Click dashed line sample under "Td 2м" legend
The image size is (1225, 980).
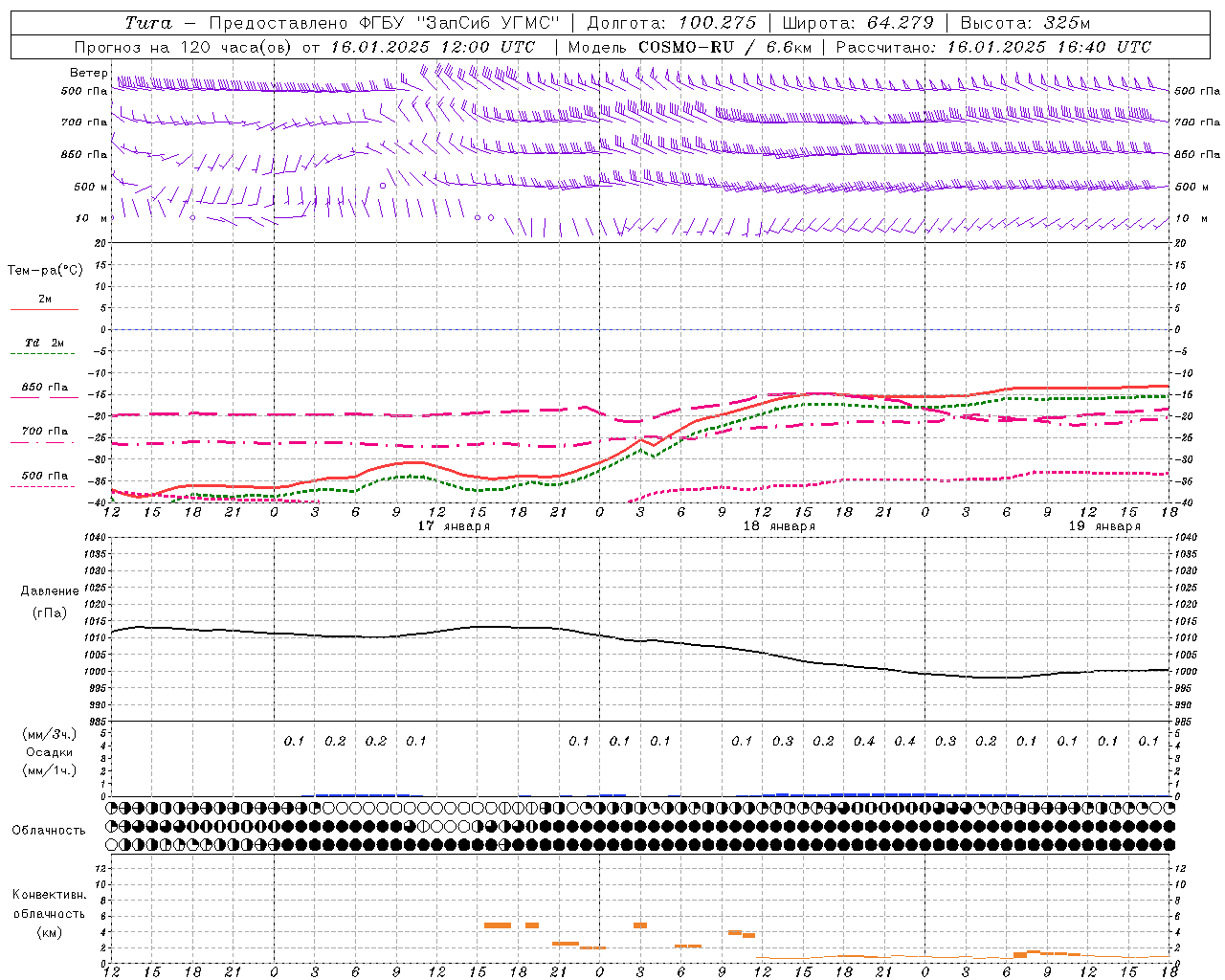(x=44, y=354)
